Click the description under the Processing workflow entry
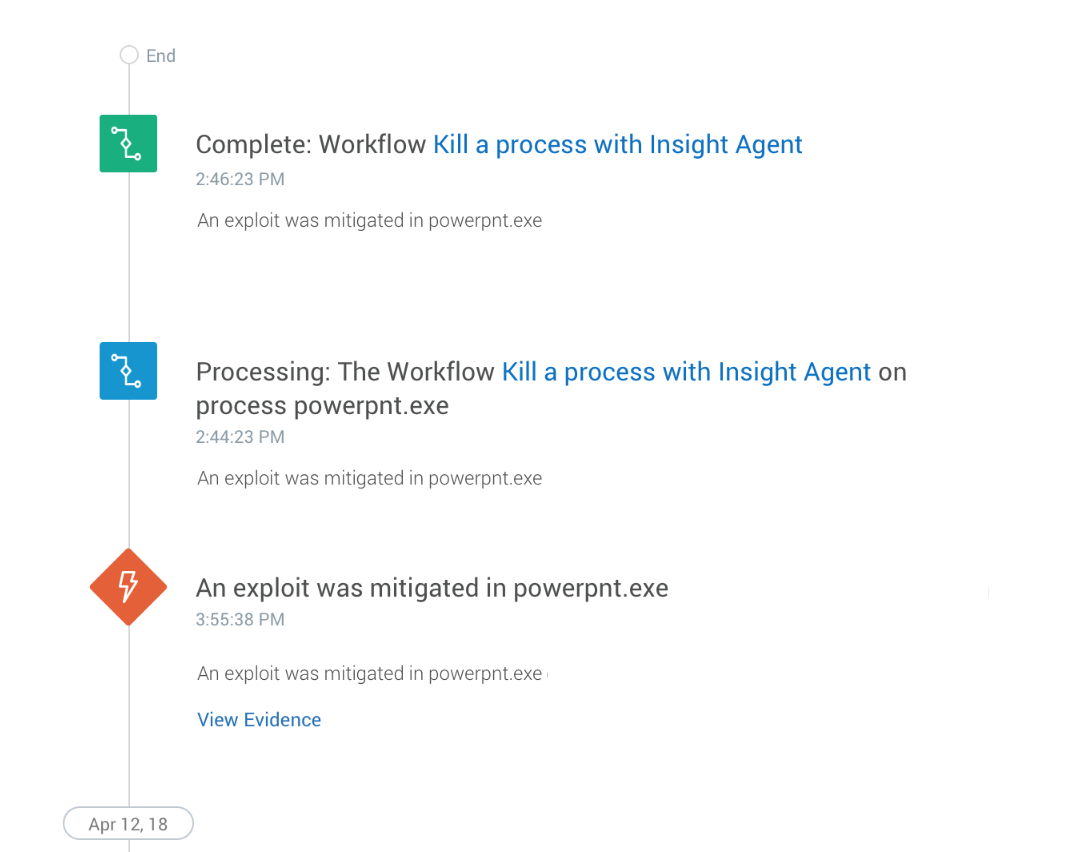Image resolution: width=1070 pixels, height=852 pixels. [369, 479]
